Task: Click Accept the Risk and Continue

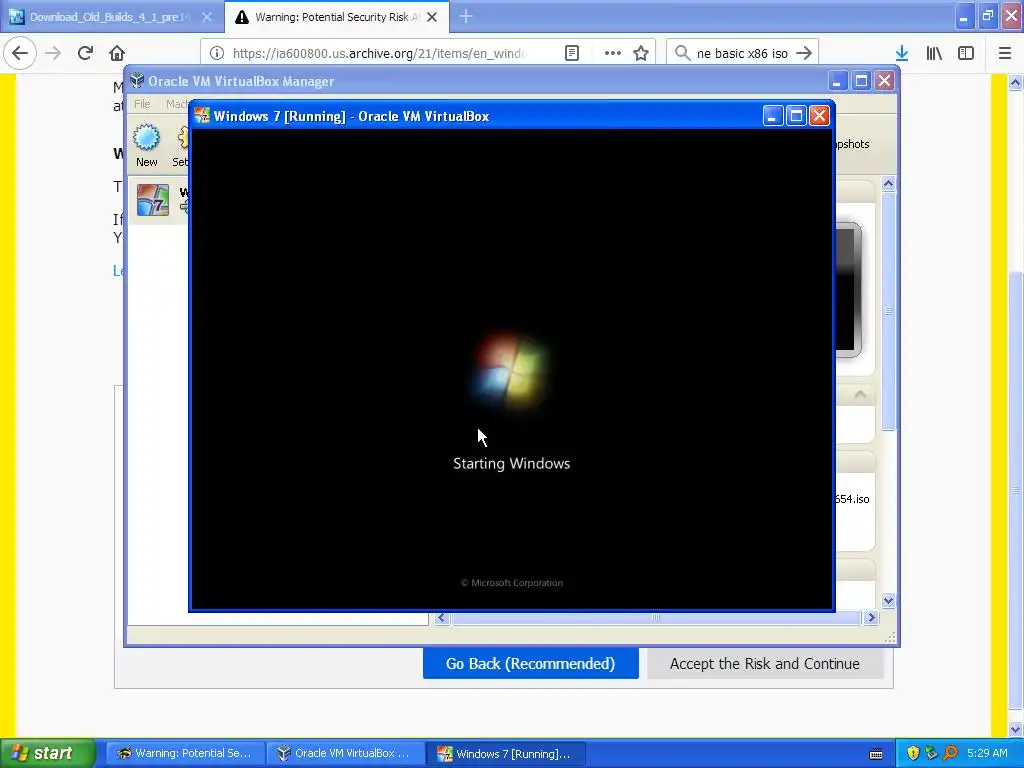Action: pyautogui.click(x=765, y=664)
